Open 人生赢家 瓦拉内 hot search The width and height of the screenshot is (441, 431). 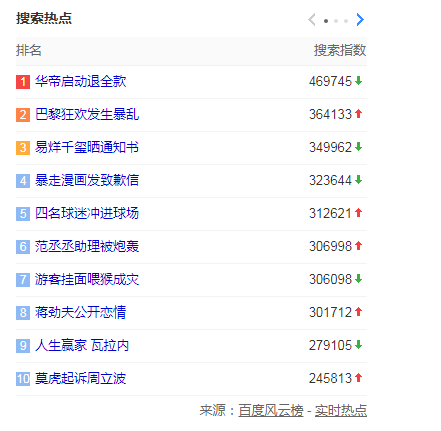pos(82,345)
